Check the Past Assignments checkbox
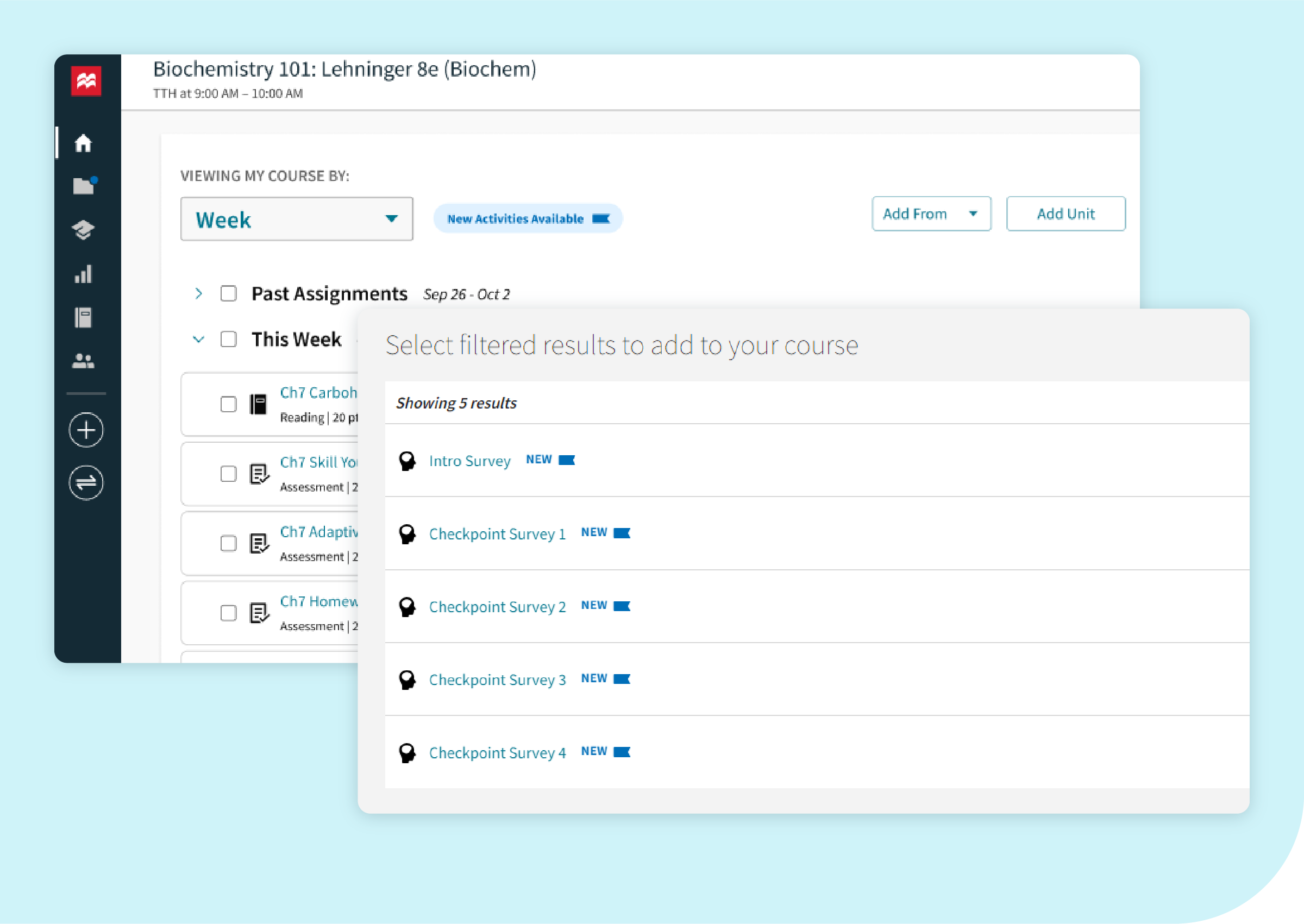Viewport: 1304px width, 924px height. coord(228,293)
